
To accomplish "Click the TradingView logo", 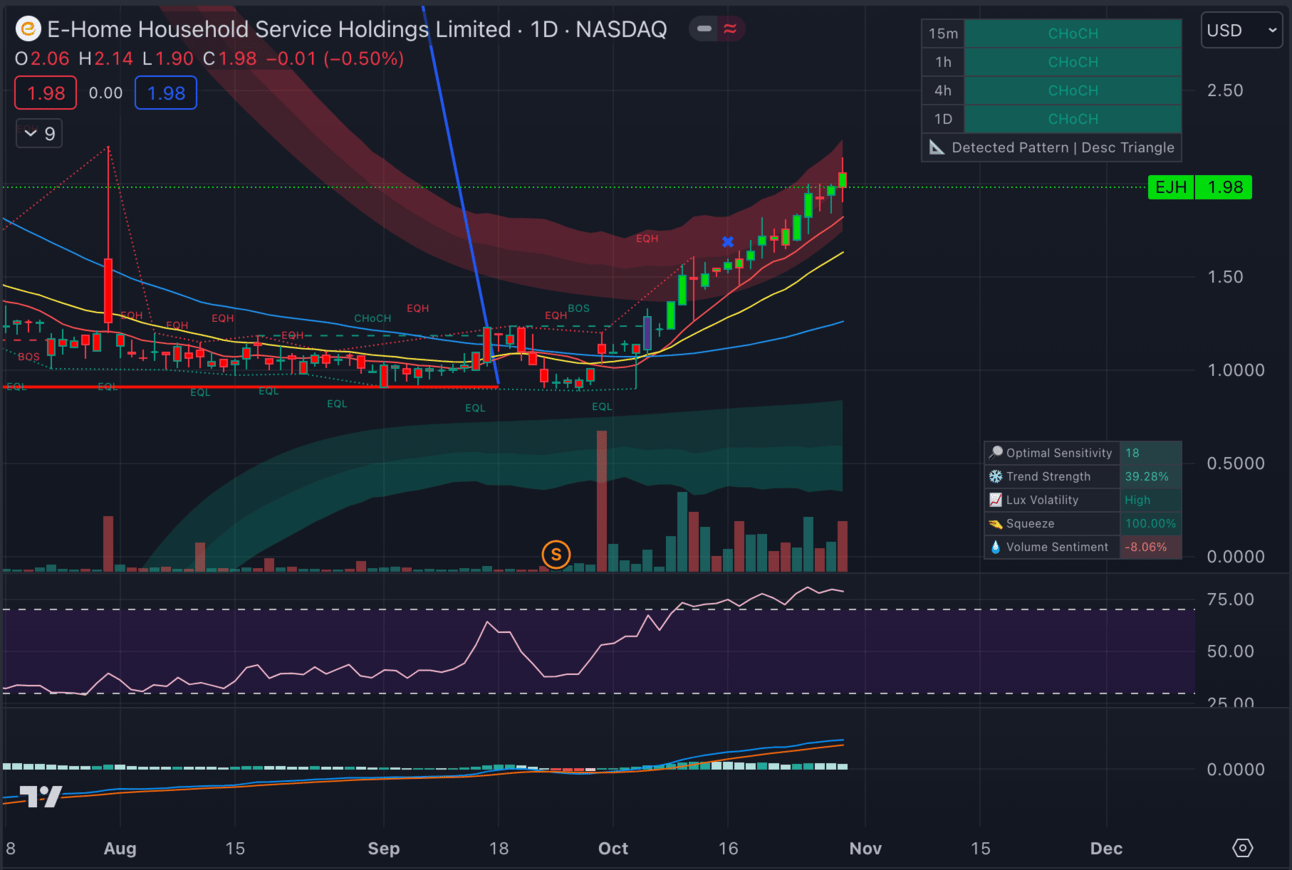I will (40, 797).
